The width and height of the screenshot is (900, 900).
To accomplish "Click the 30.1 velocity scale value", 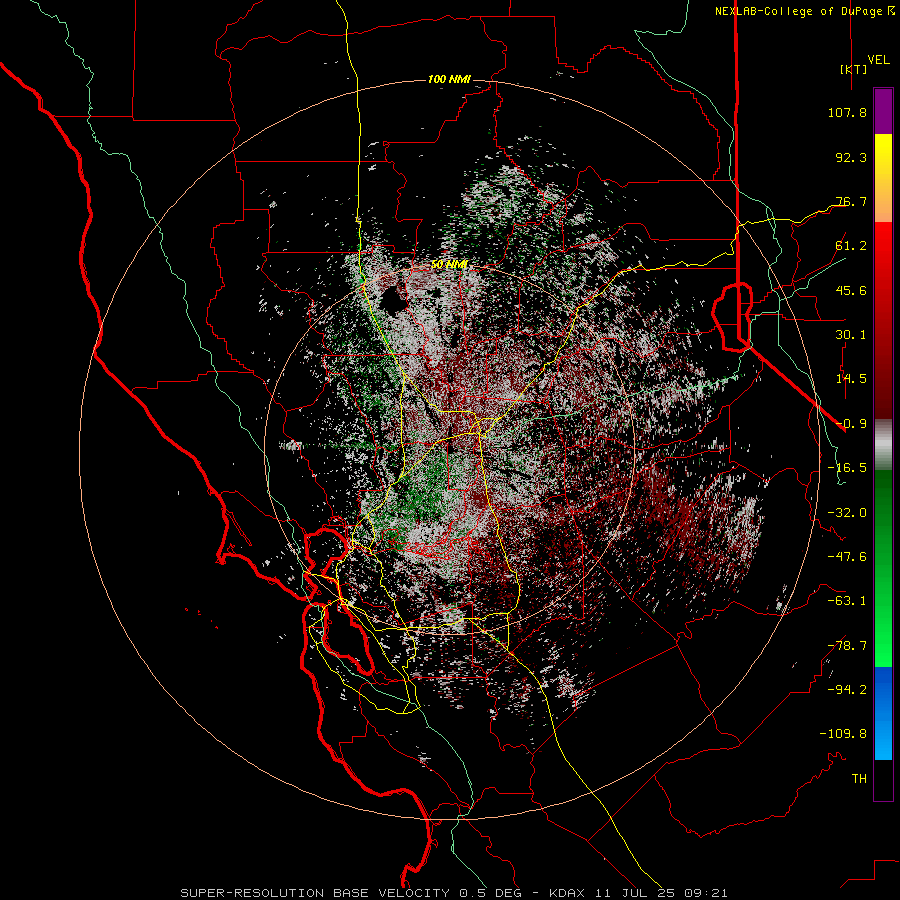I will (851, 335).
